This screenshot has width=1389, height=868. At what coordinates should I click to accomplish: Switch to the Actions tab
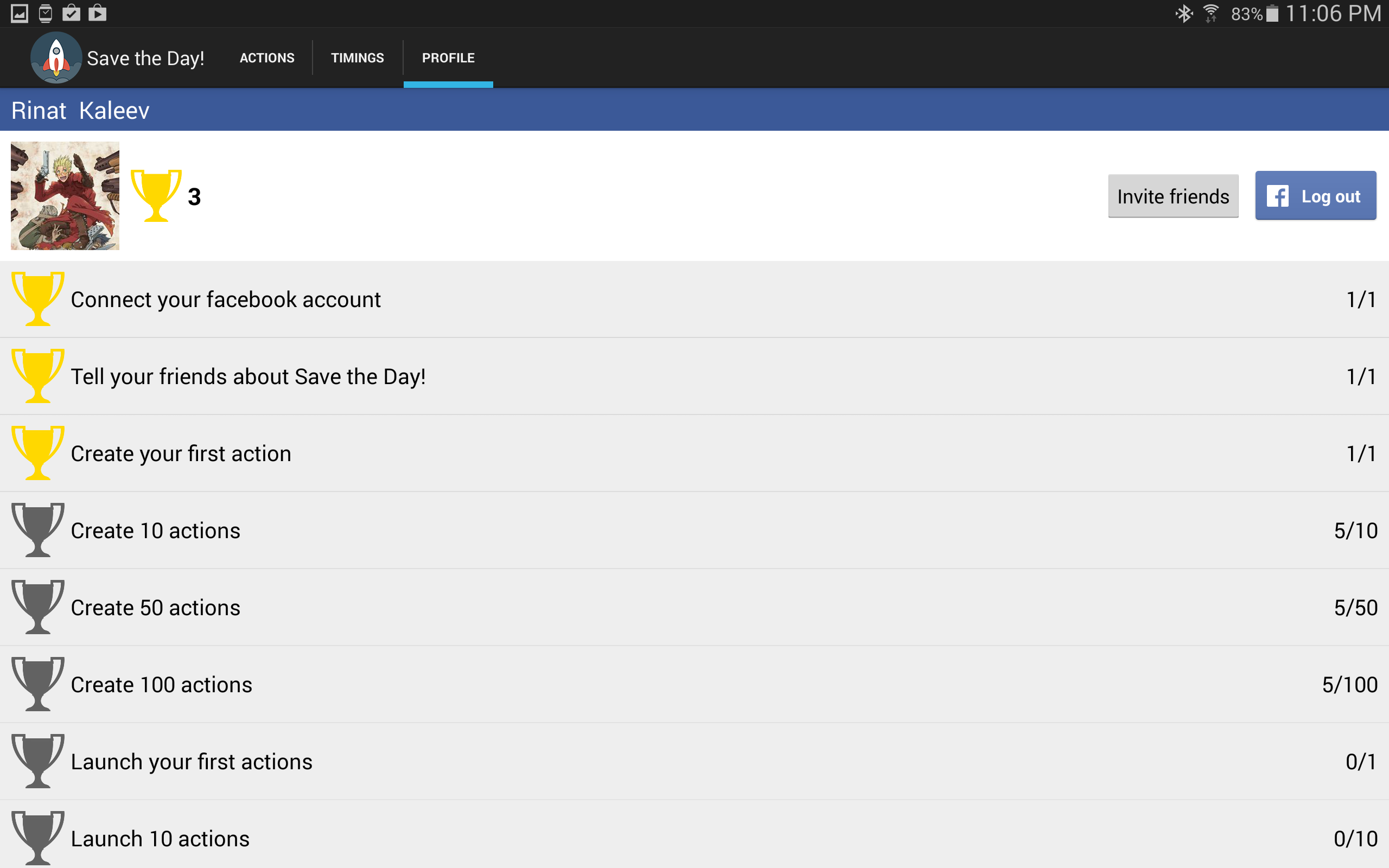[x=267, y=58]
